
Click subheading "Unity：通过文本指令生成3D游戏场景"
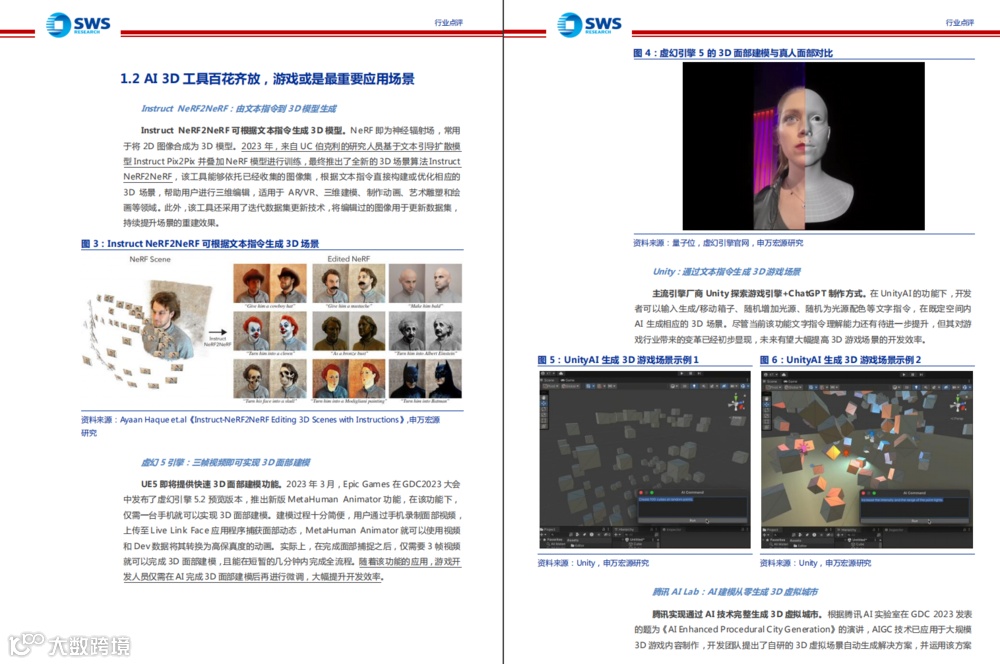pos(726,272)
